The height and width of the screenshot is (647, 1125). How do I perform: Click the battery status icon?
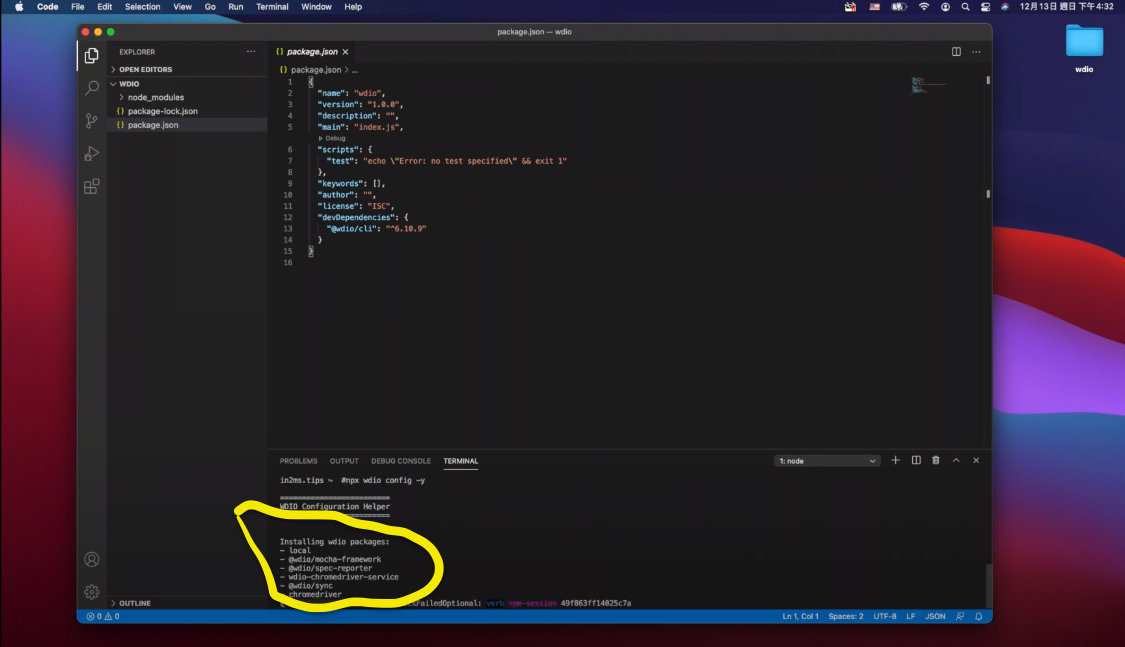pos(899,6)
